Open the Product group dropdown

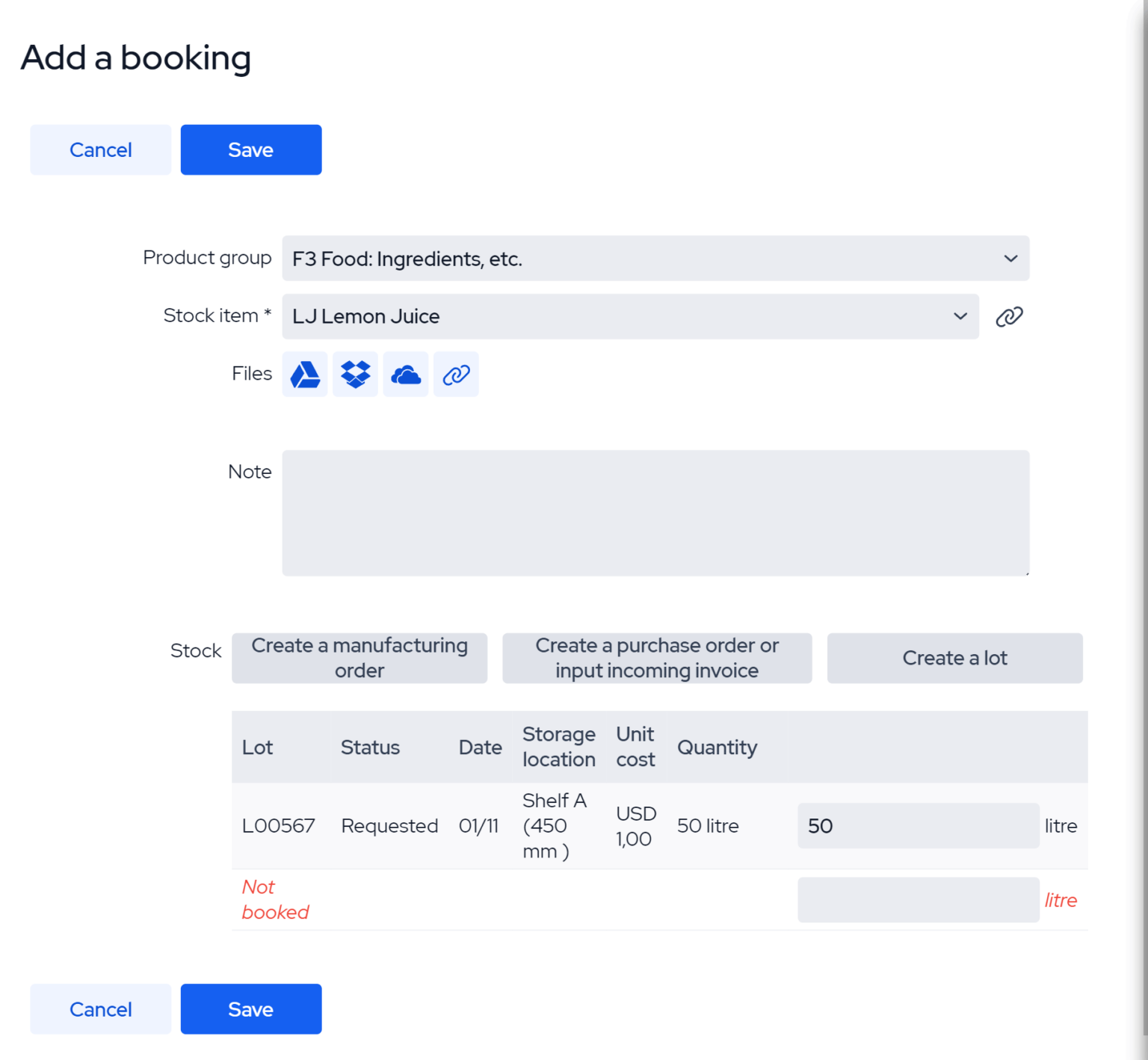655,259
